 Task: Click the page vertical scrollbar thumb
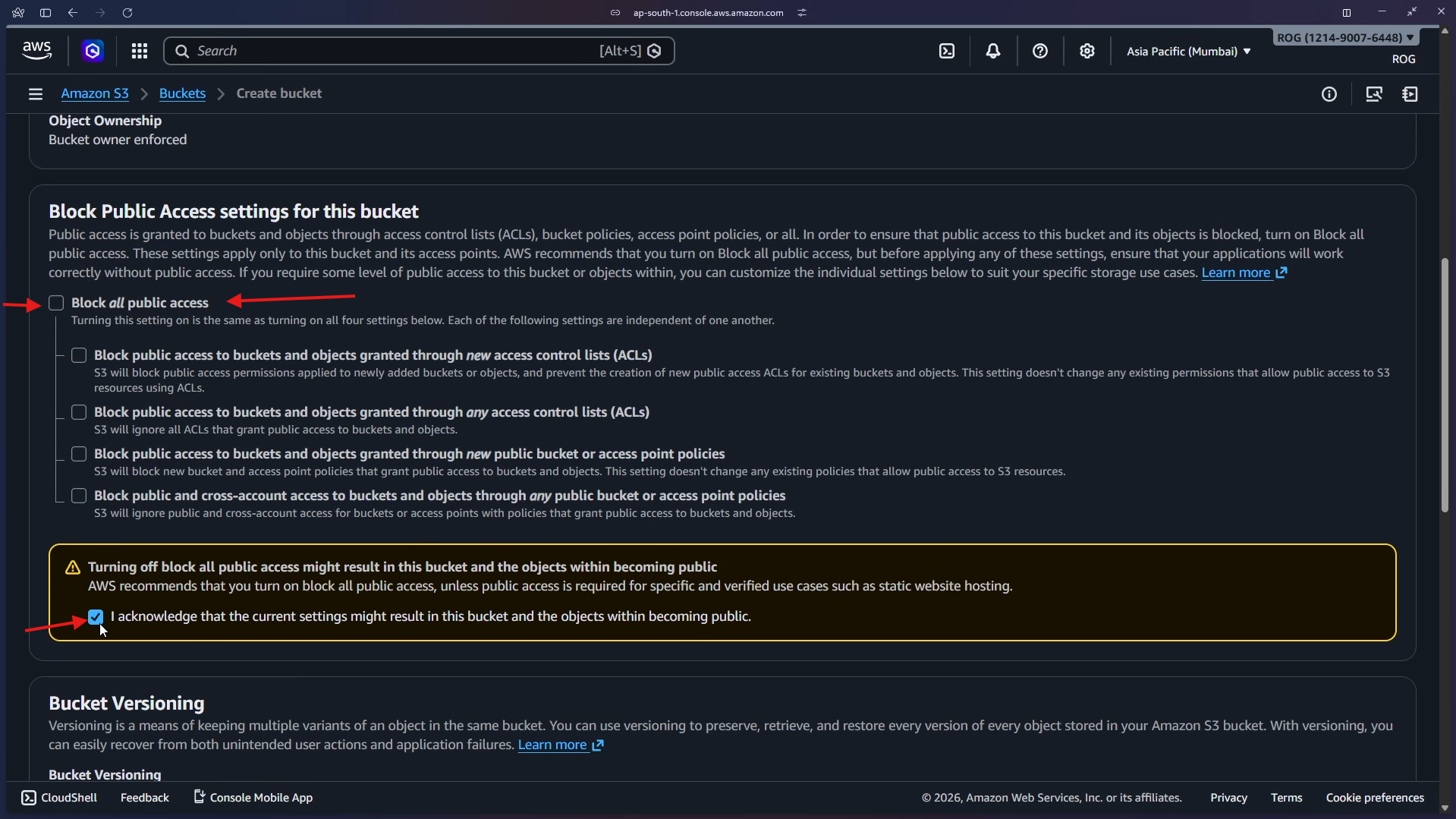click(x=1445, y=386)
